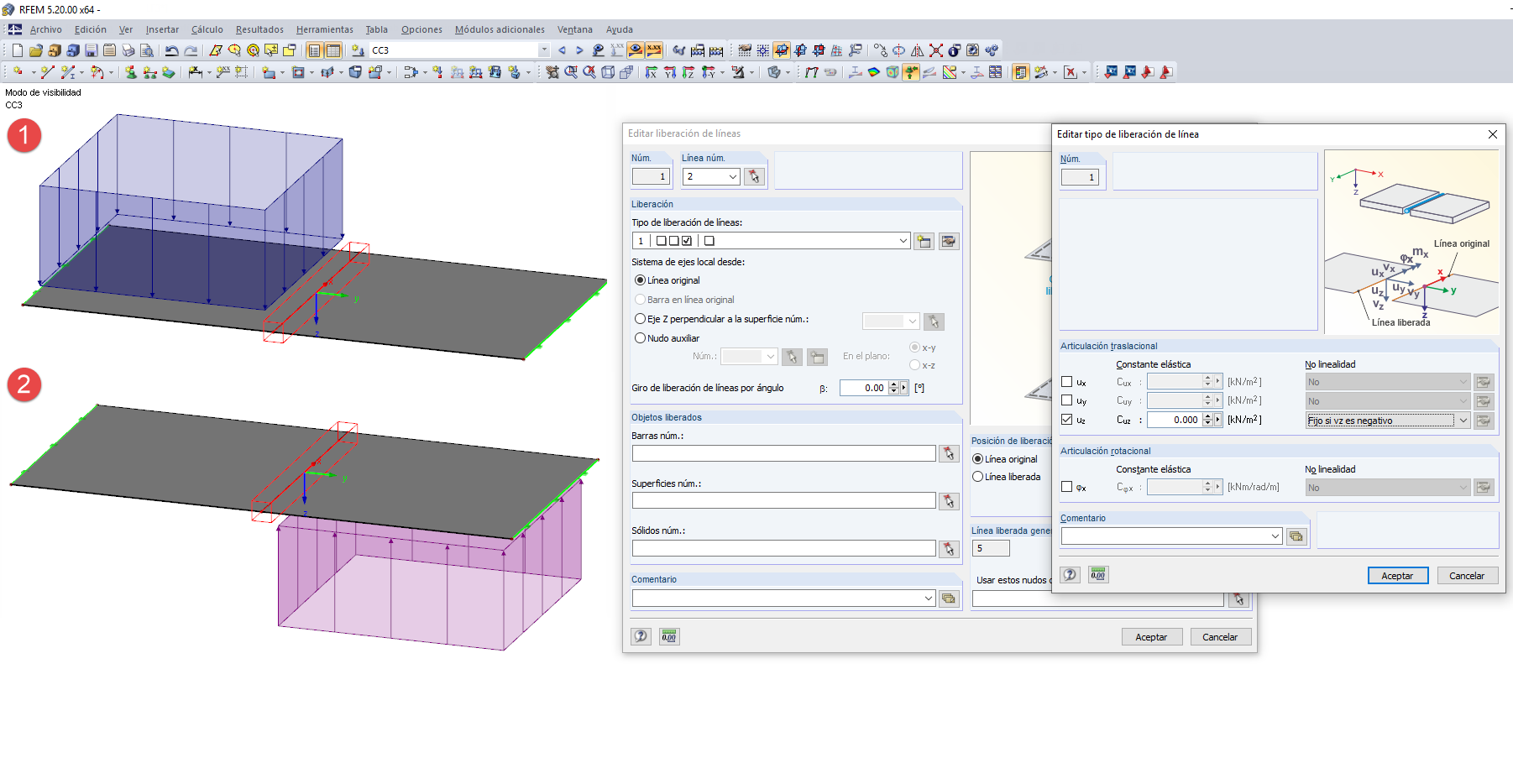The width and height of the screenshot is (1513, 784).
Task: Click the view in Y direction icon
Action: pos(670,72)
